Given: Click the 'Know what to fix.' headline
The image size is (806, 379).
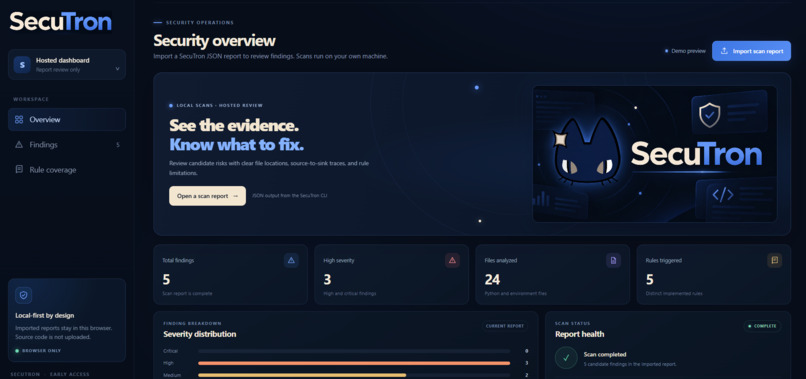Looking at the screenshot, I should tap(236, 145).
